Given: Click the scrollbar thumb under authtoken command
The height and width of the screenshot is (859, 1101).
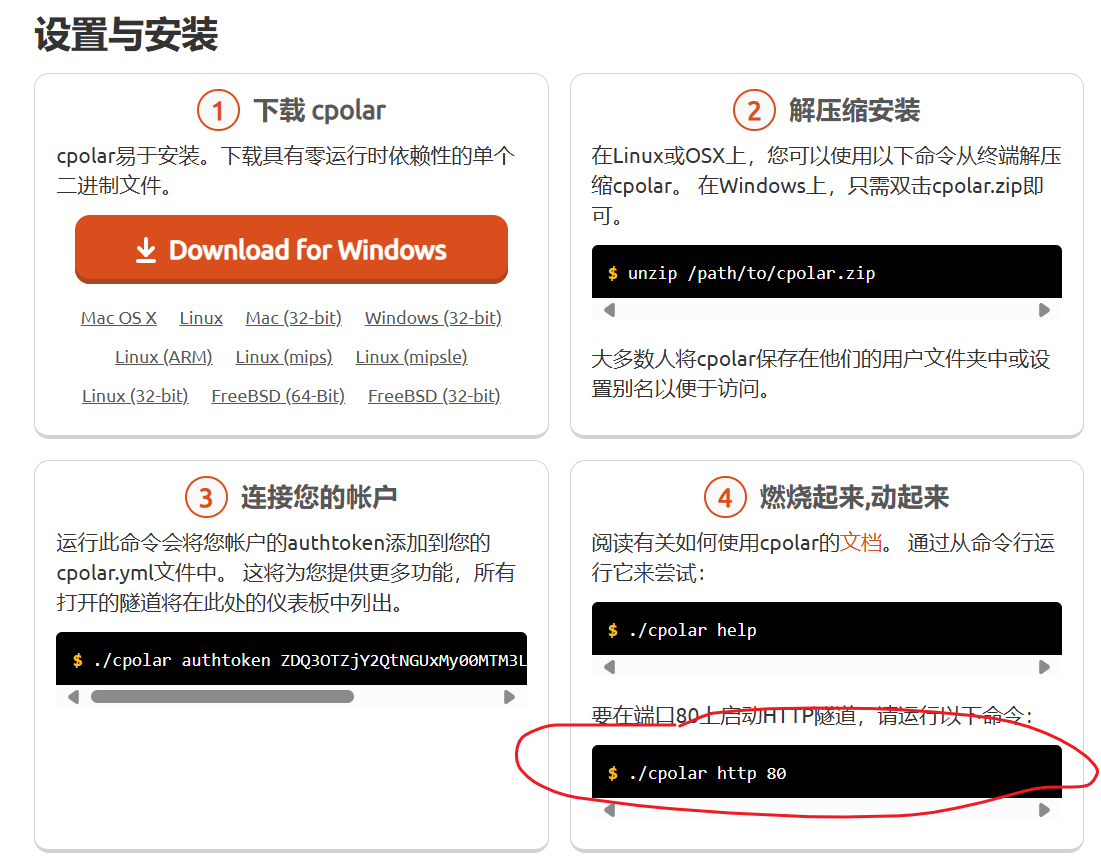Looking at the screenshot, I should click(x=220, y=697).
